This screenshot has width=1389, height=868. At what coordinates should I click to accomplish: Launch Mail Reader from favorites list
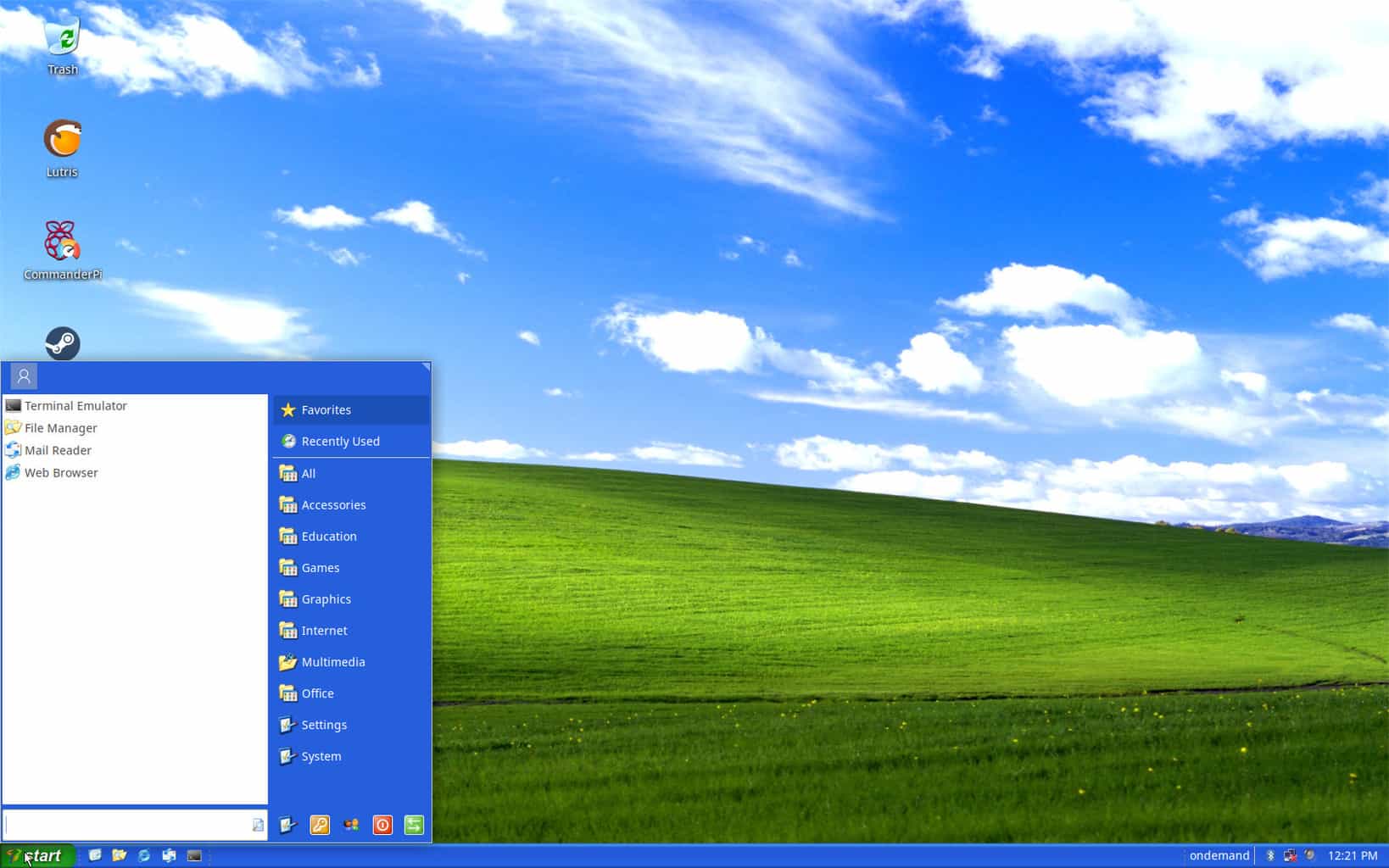(135, 450)
